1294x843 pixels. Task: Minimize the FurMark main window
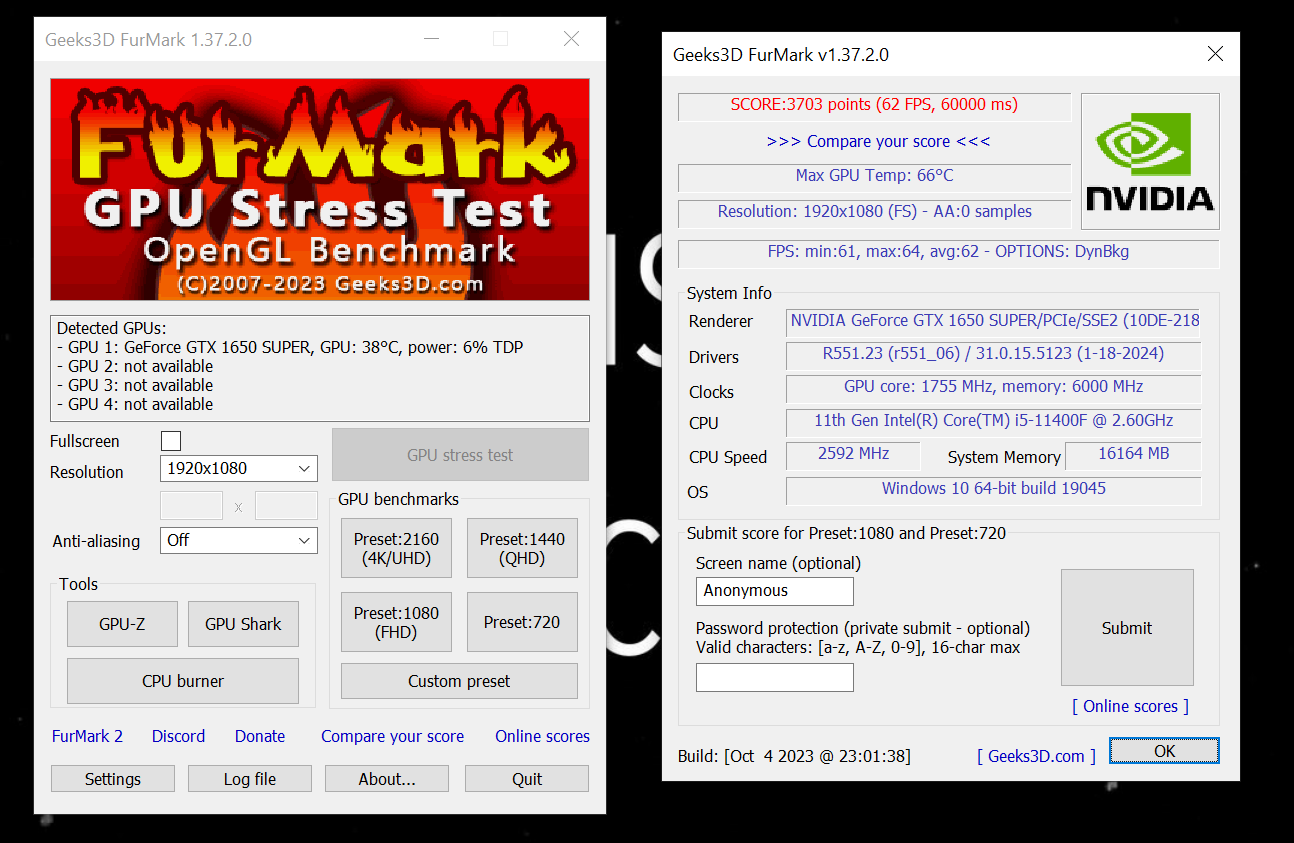[431, 39]
